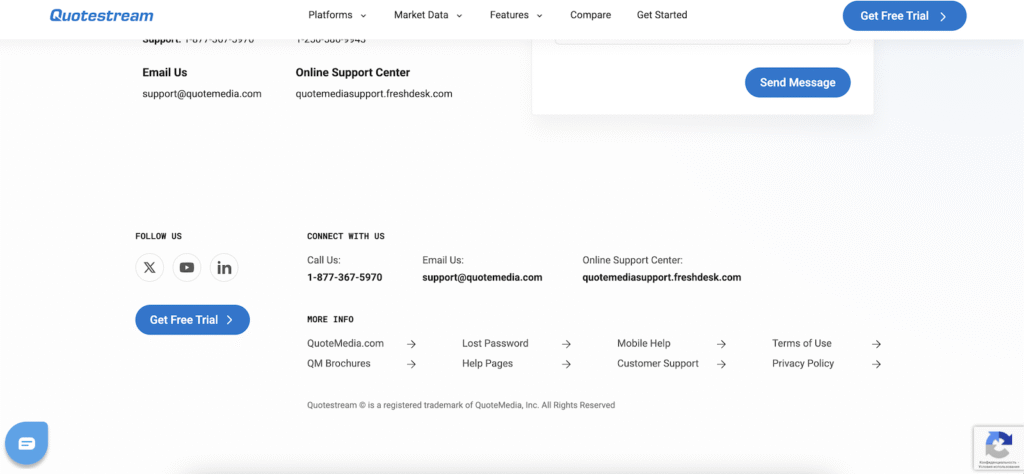Click the arrow next to Lost Password

[566, 344]
